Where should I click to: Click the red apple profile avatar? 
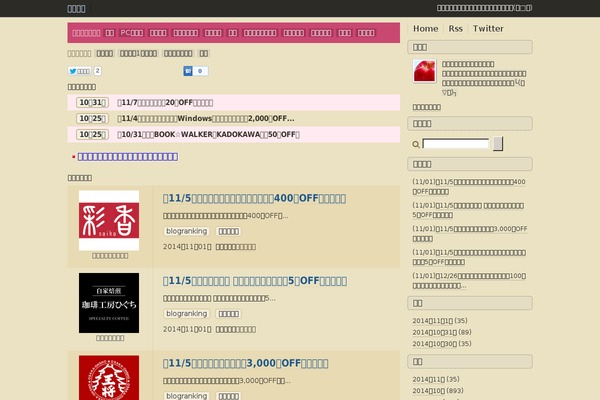point(424,71)
